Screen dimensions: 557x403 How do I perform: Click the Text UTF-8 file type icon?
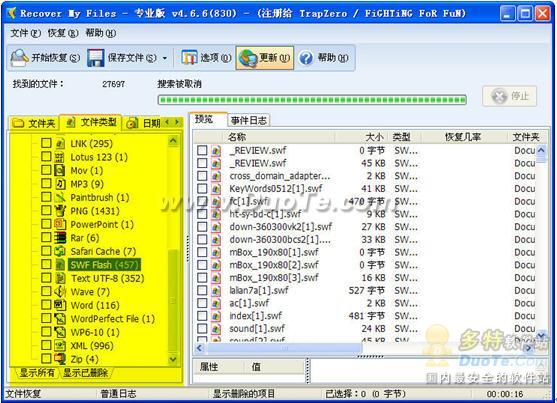60,278
